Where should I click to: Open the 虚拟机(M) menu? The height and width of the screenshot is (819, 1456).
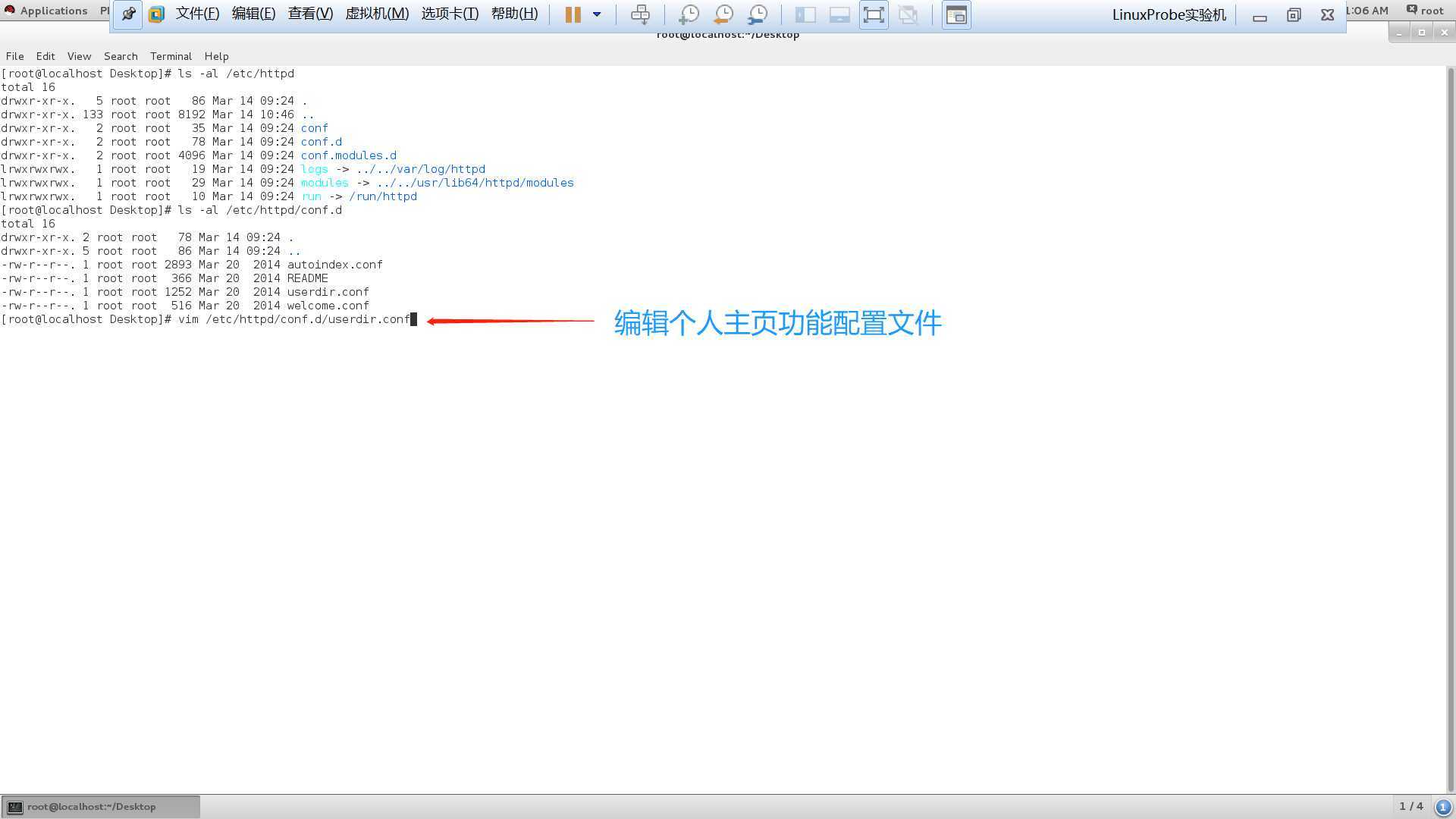tap(377, 14)
